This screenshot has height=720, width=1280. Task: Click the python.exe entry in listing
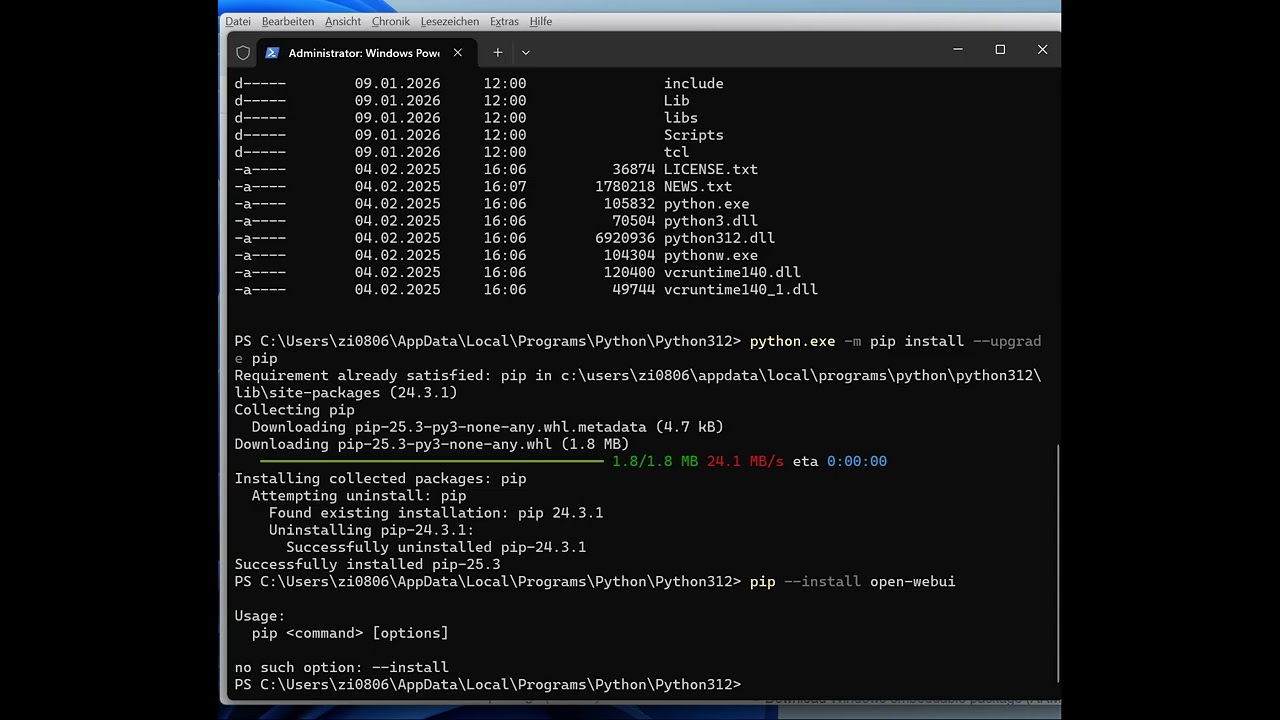(707, 203)
